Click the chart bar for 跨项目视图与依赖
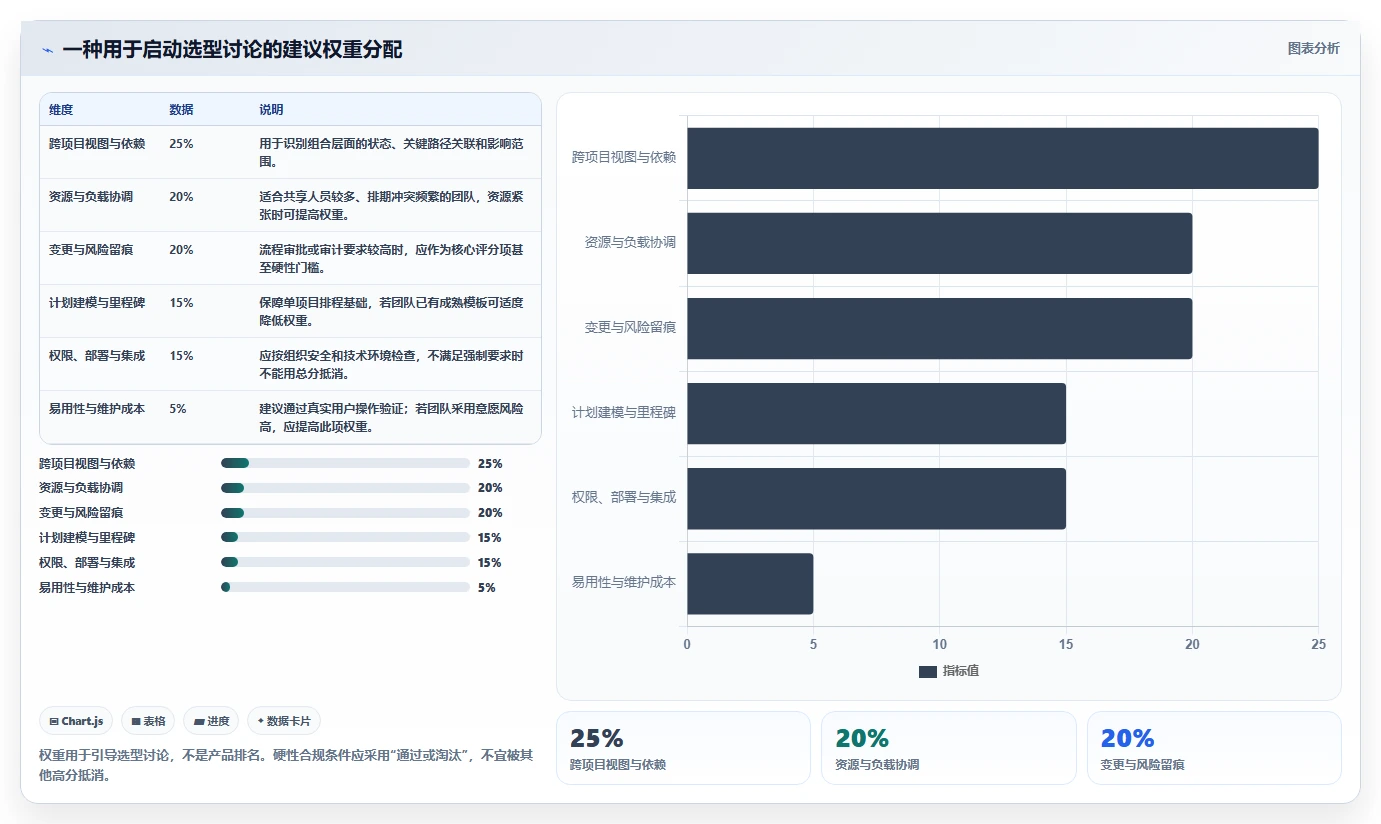The width and height of the screenshot is (1381, 824). (1002, 158)
